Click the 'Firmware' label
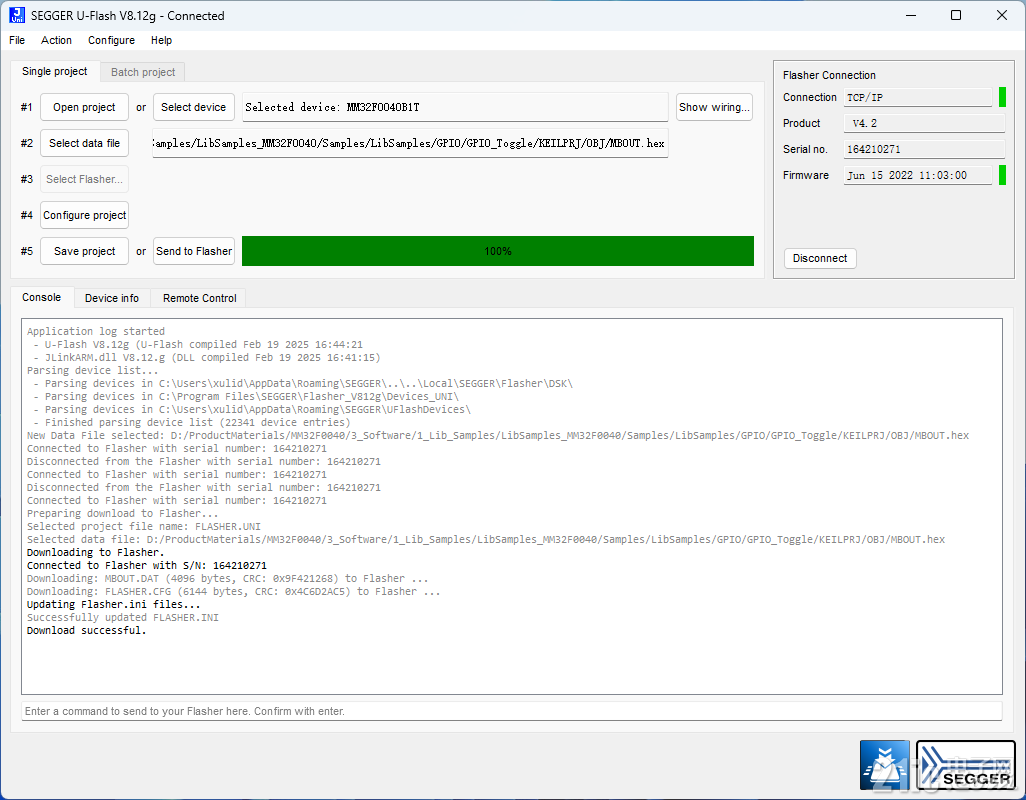Screen dimensions: 1026x800 806,175
